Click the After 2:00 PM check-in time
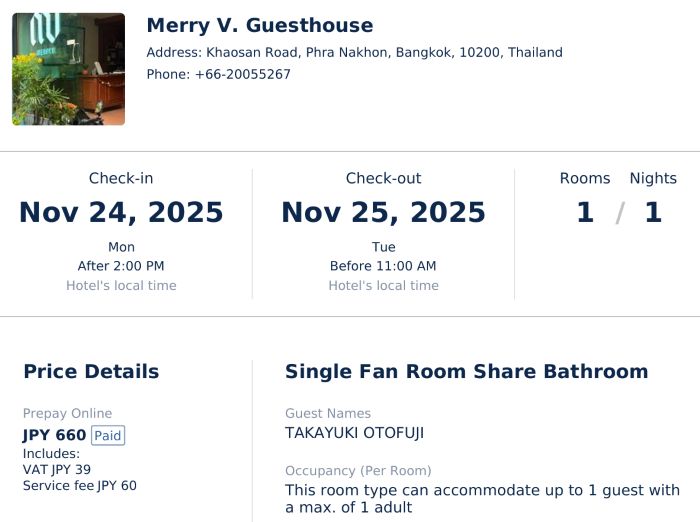 coord(121,266)
